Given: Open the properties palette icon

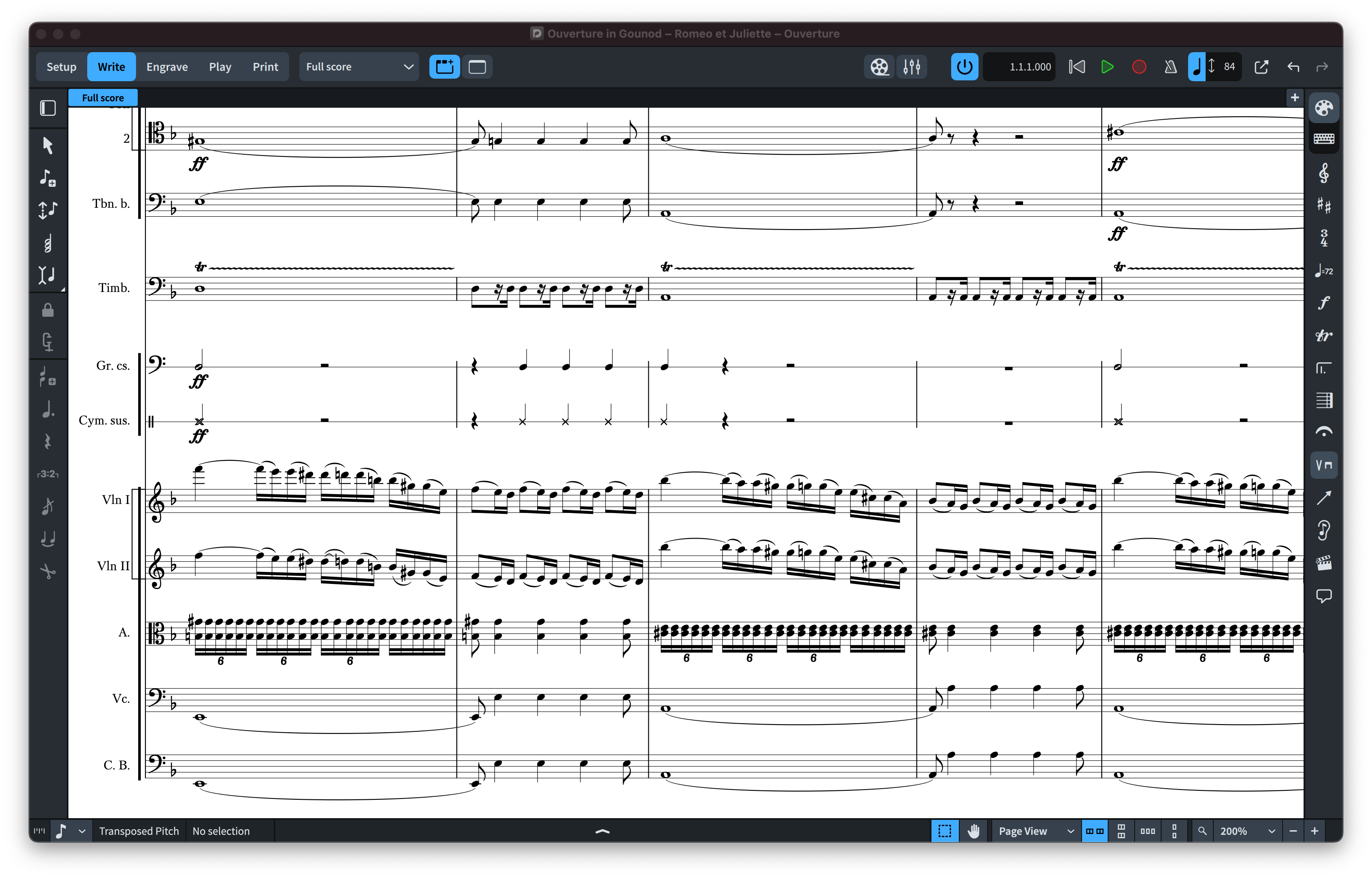Looking at the screenshot, I should pyautogui.click(x=1324, y=108).
